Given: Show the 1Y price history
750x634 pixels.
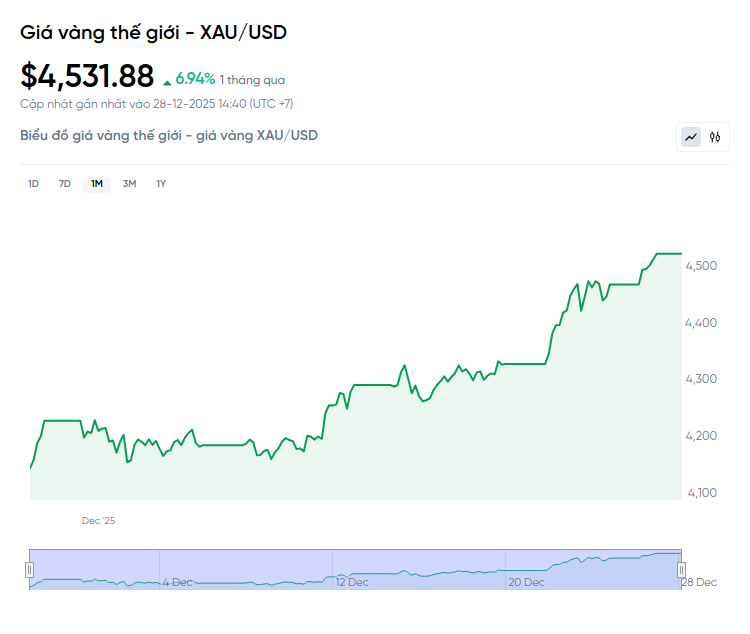Looking at the screenshot, I should pyautogui.click(x=161, y=184).
